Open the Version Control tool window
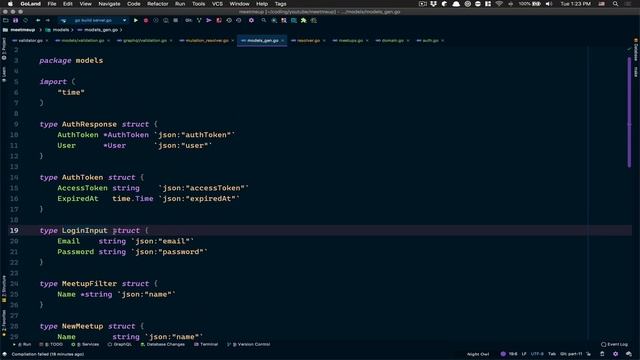The image size is (640, 360). click(249, 344)
